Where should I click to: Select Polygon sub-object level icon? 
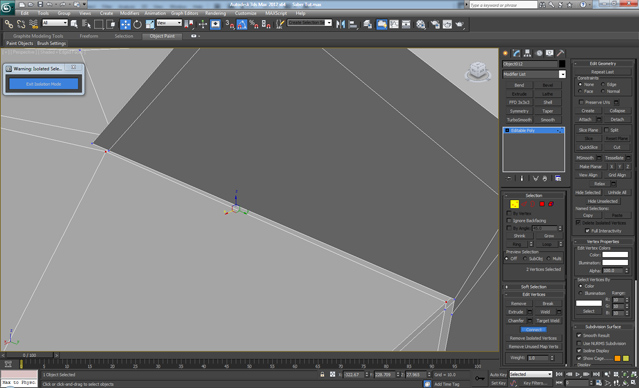point(542,204)
